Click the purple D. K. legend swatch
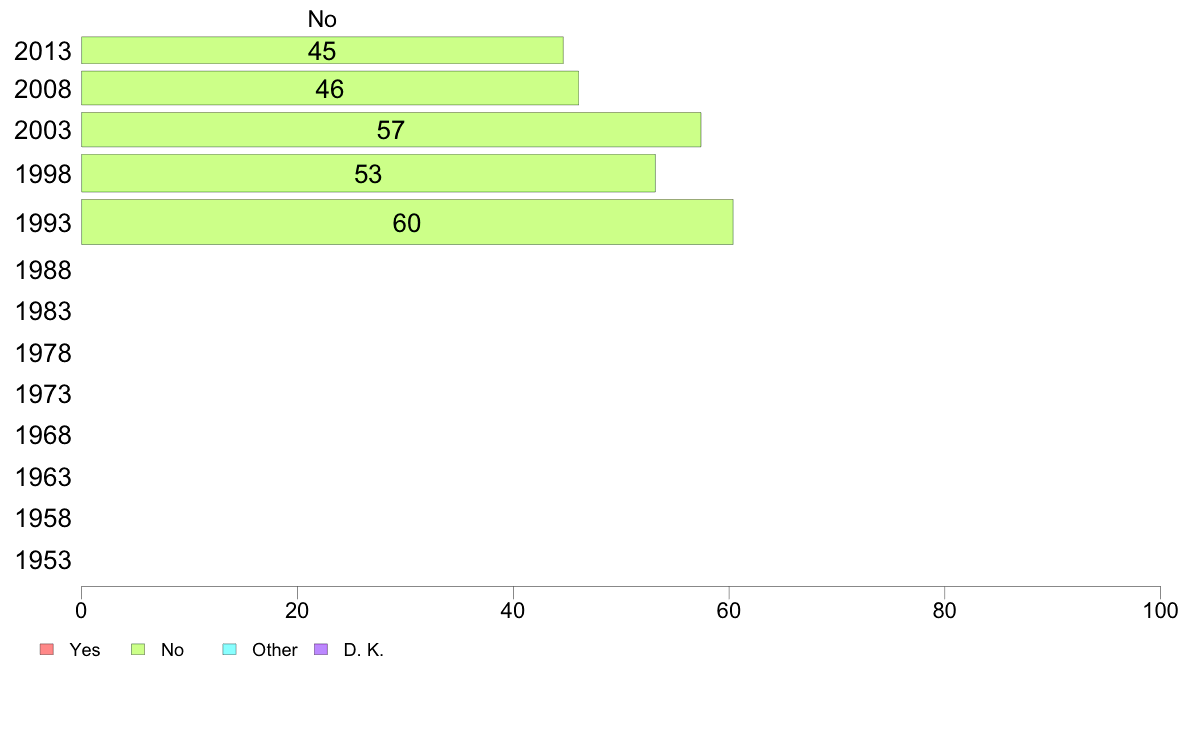The image size is (1188, 736). pos(321,650)
